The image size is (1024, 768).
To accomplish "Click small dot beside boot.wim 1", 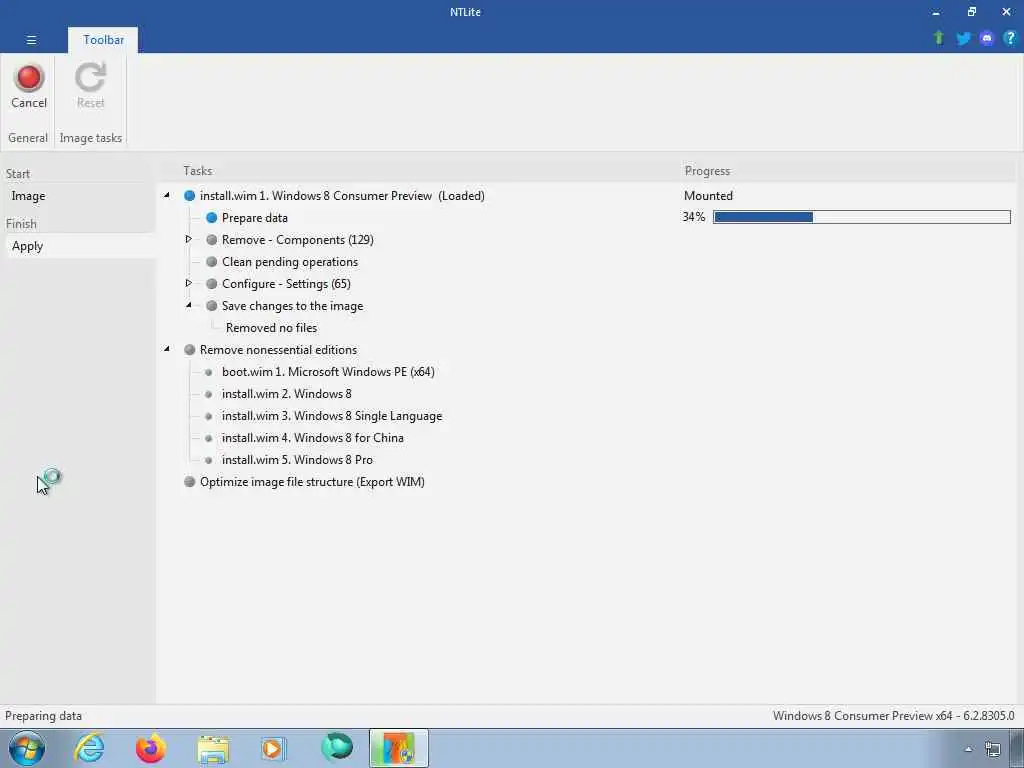I will point(208,372).
